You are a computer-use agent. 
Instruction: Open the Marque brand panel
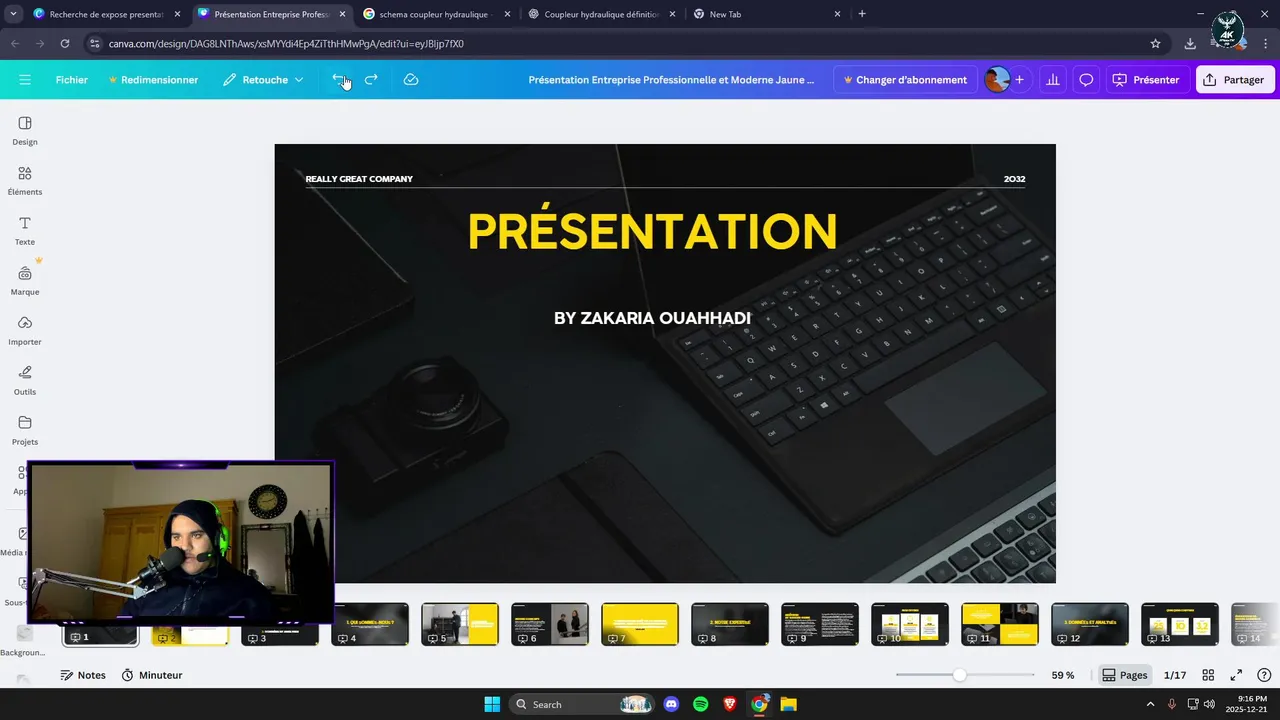(25, 280)
